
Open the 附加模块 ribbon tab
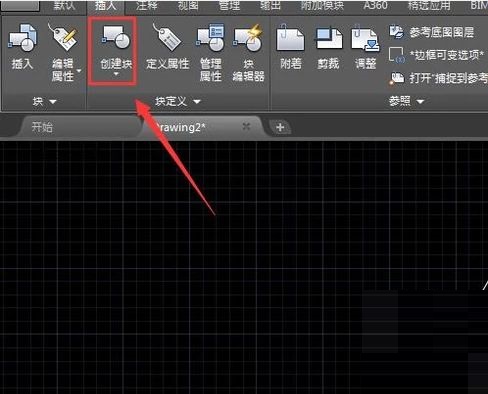point(322,5)
